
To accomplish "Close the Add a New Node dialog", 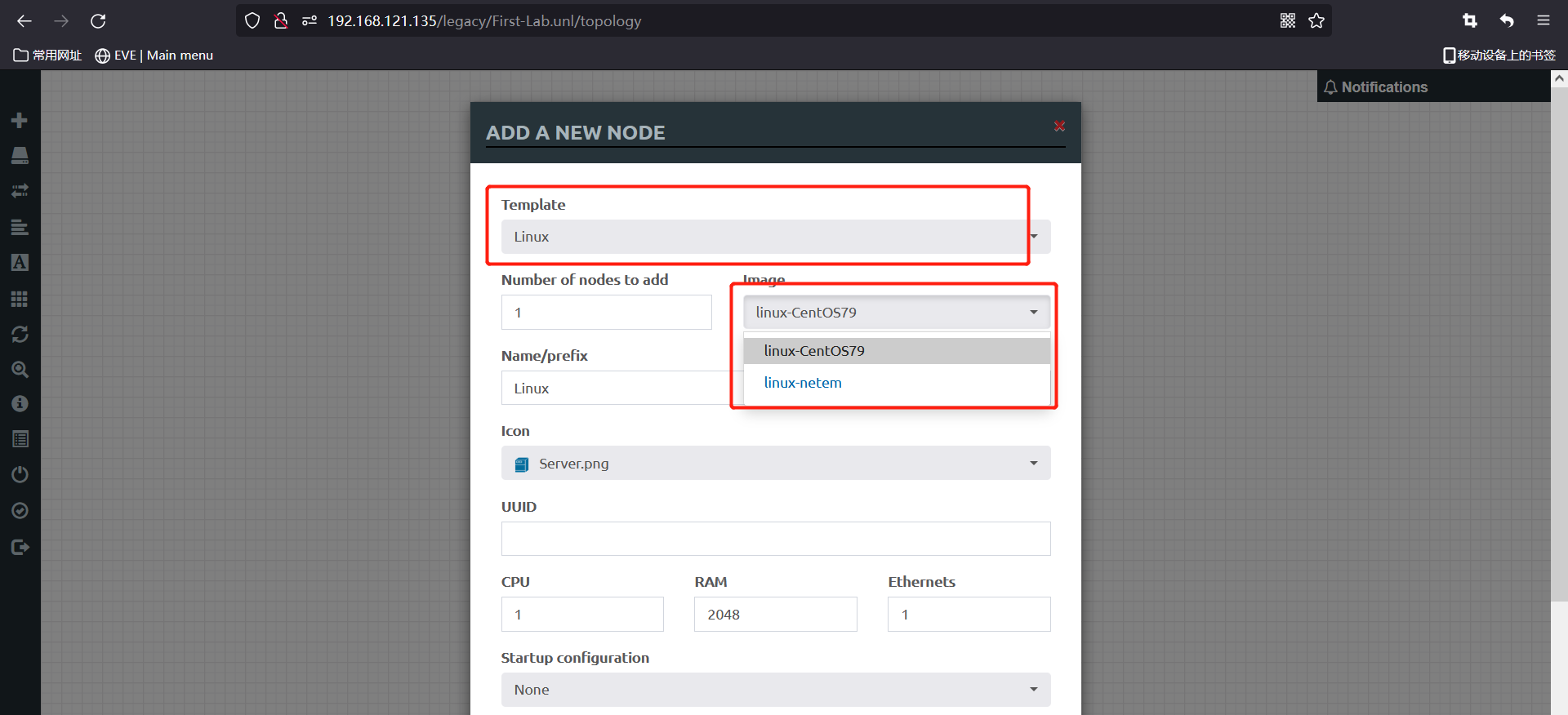I will click(x=1059, y=126).
